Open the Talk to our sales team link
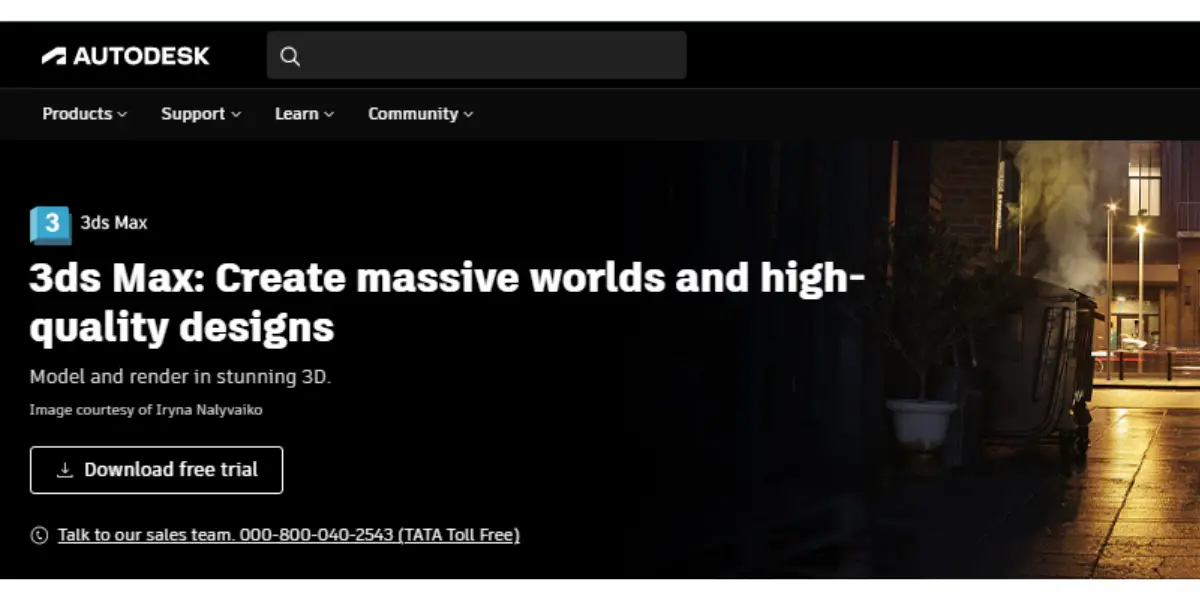1200x600 pixels. (289, 535)
